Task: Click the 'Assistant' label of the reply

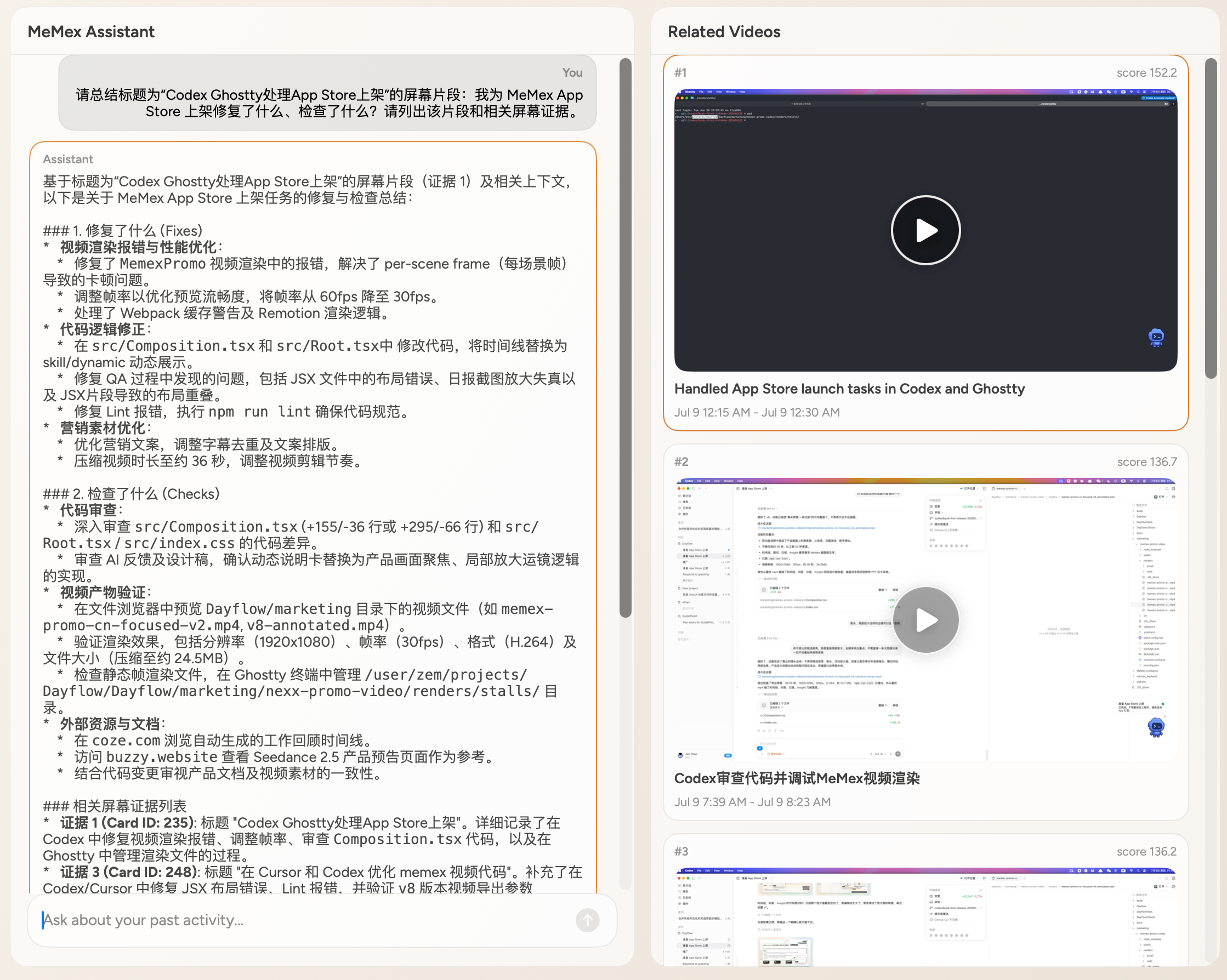Action: click(68, 159)
